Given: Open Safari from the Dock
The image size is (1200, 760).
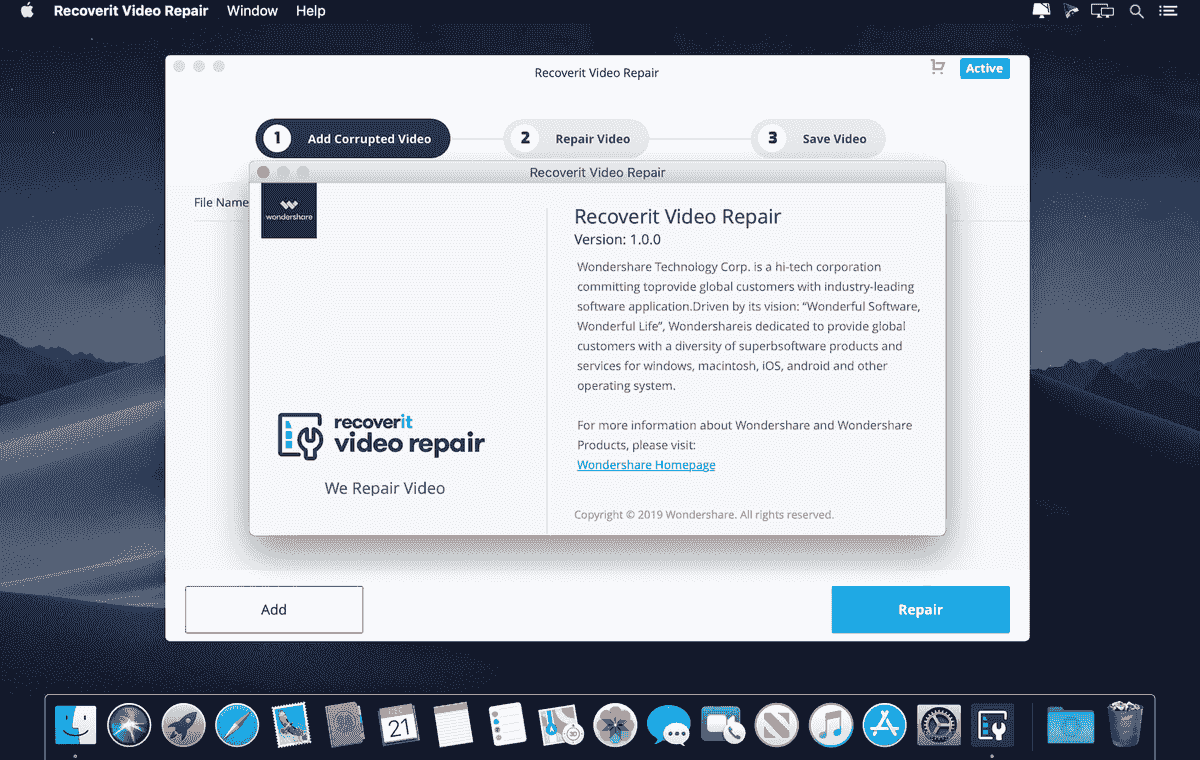Looking at the screenshot, I should [237, 724].
